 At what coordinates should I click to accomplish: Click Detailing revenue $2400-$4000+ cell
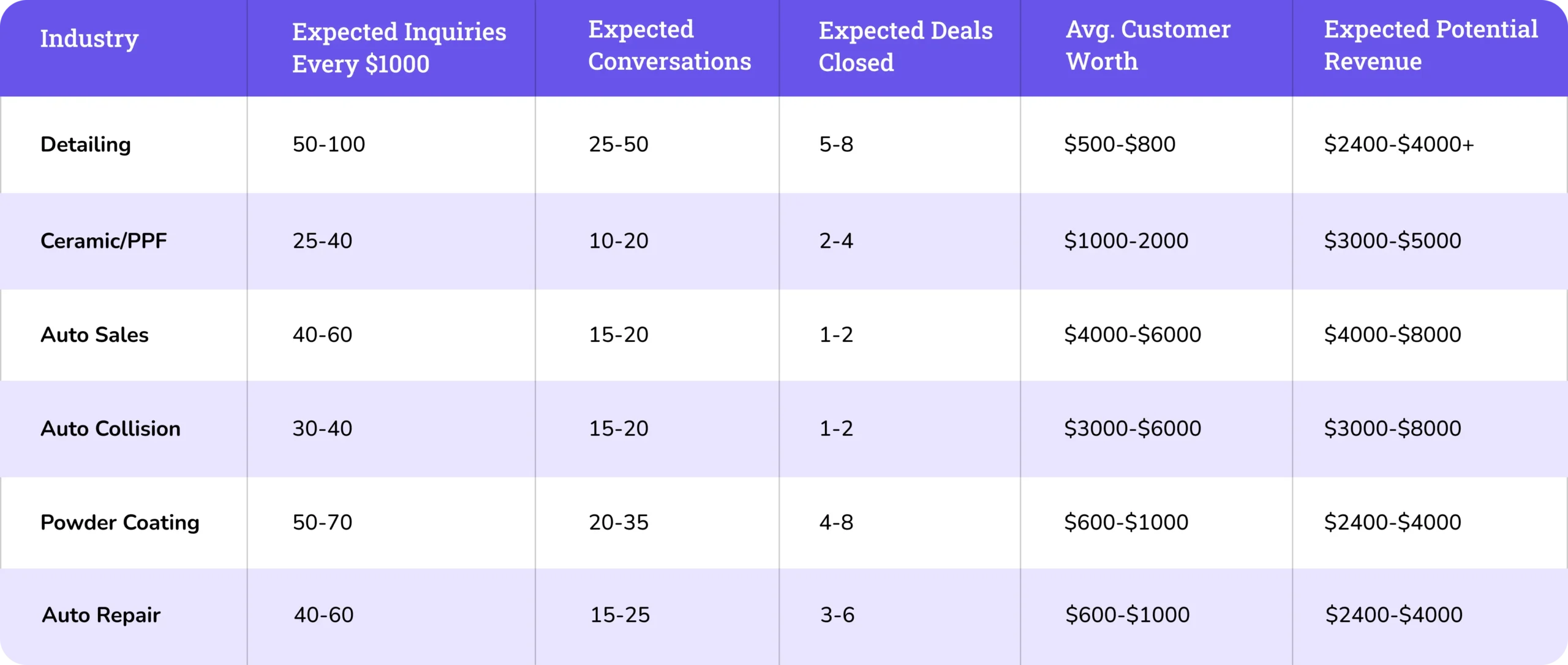click(x=1399, y=145)
